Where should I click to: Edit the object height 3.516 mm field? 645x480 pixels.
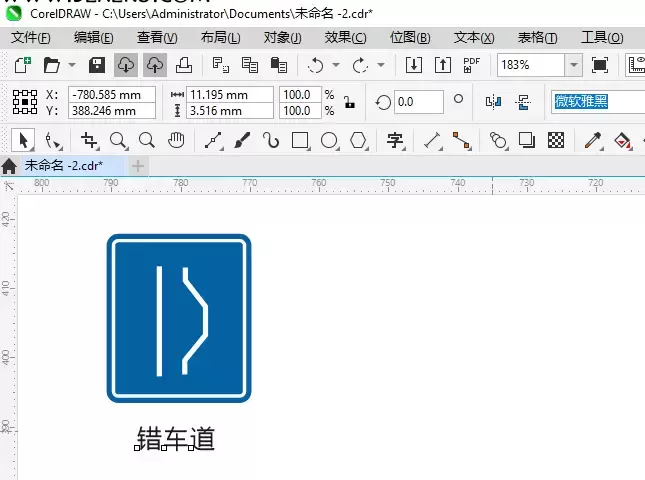tap(230, 111)
